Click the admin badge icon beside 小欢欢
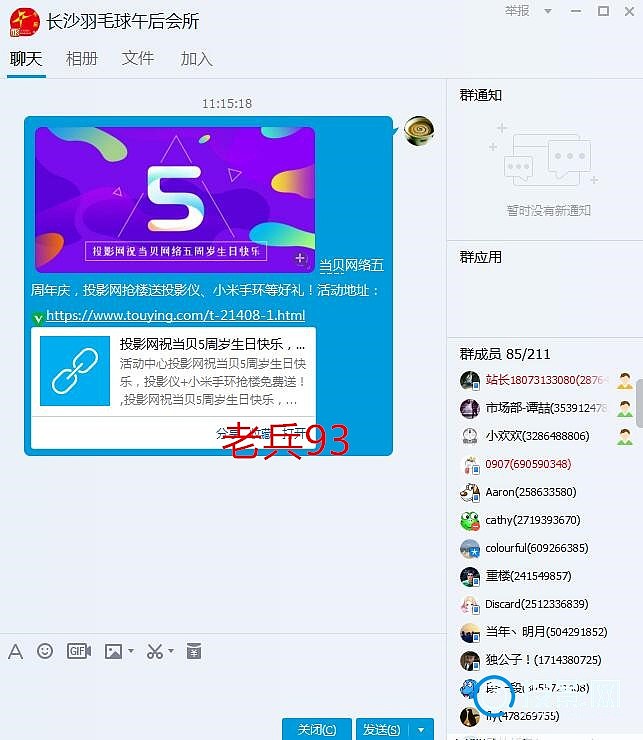The image size is (643, 740). pyautogui.click(x=625, y=437)
